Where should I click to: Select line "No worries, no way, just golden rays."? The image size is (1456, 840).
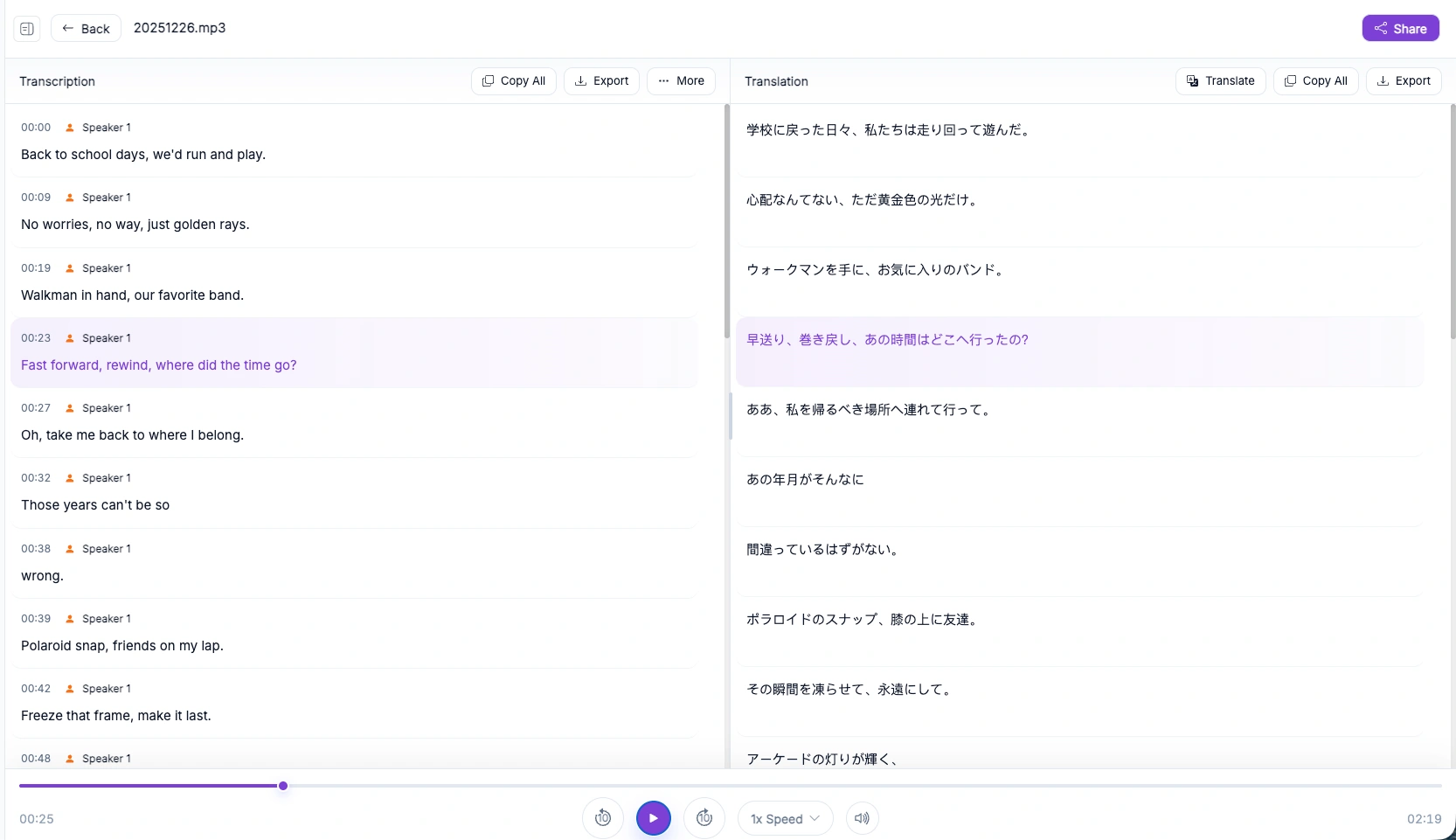[135, 225]
